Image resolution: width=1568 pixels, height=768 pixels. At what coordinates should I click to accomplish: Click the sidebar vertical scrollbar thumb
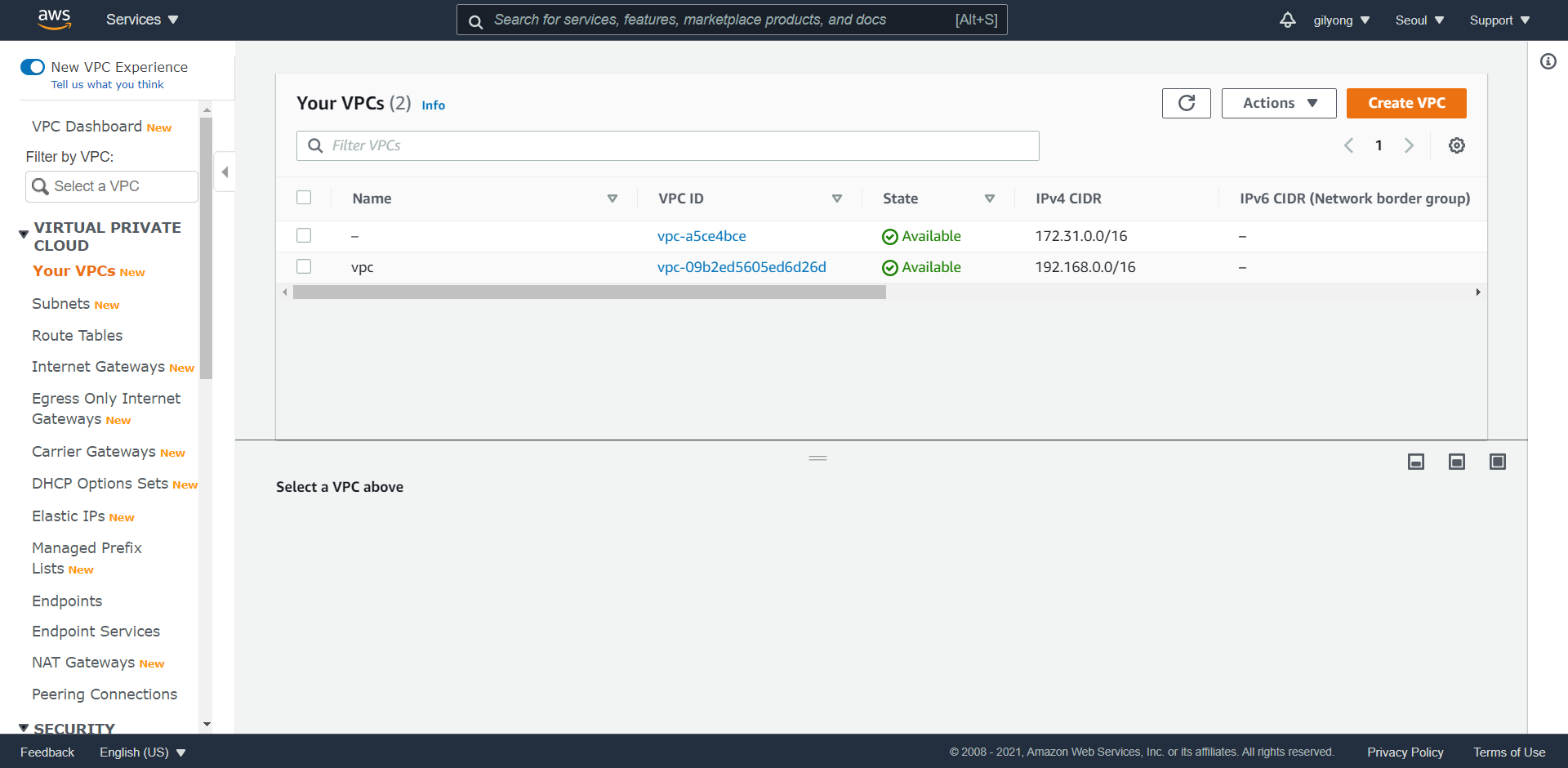206,248
